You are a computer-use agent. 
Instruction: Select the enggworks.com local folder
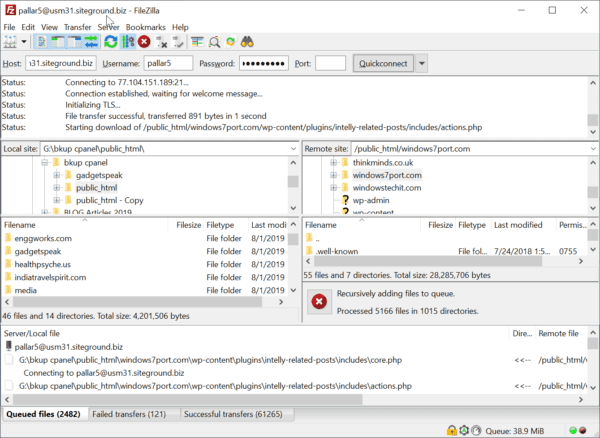43,238
